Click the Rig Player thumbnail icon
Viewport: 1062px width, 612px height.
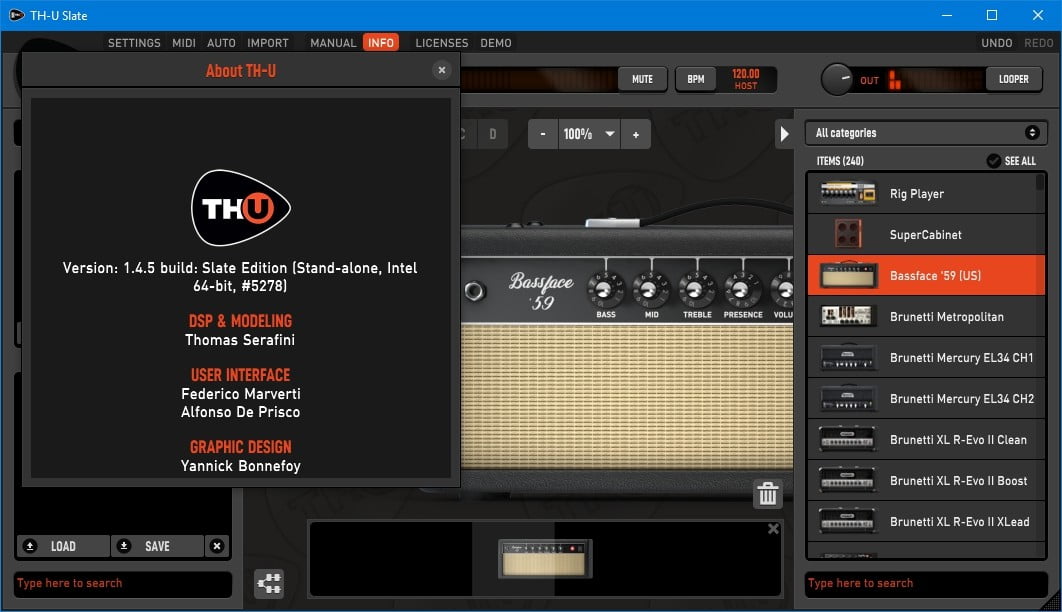(847, 194)
